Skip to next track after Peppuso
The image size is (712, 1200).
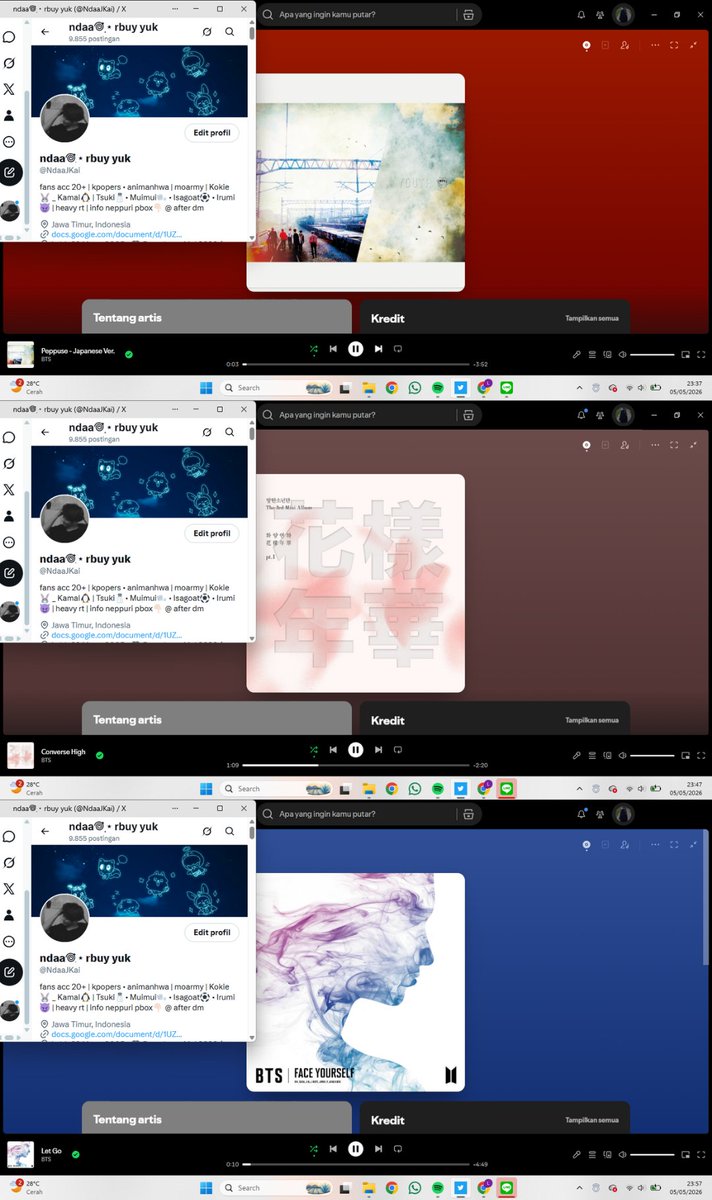coord(378,349)
